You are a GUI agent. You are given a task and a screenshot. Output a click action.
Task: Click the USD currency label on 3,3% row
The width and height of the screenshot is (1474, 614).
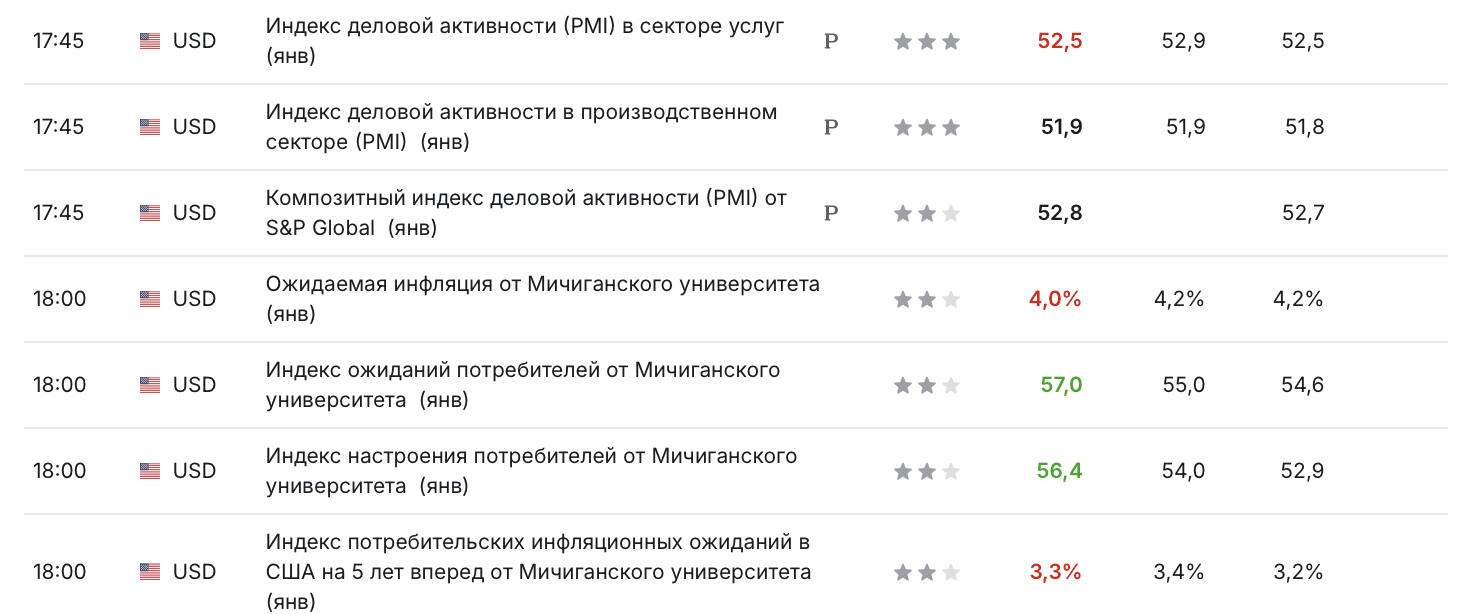pyautogui.click(x=194, y=572)
